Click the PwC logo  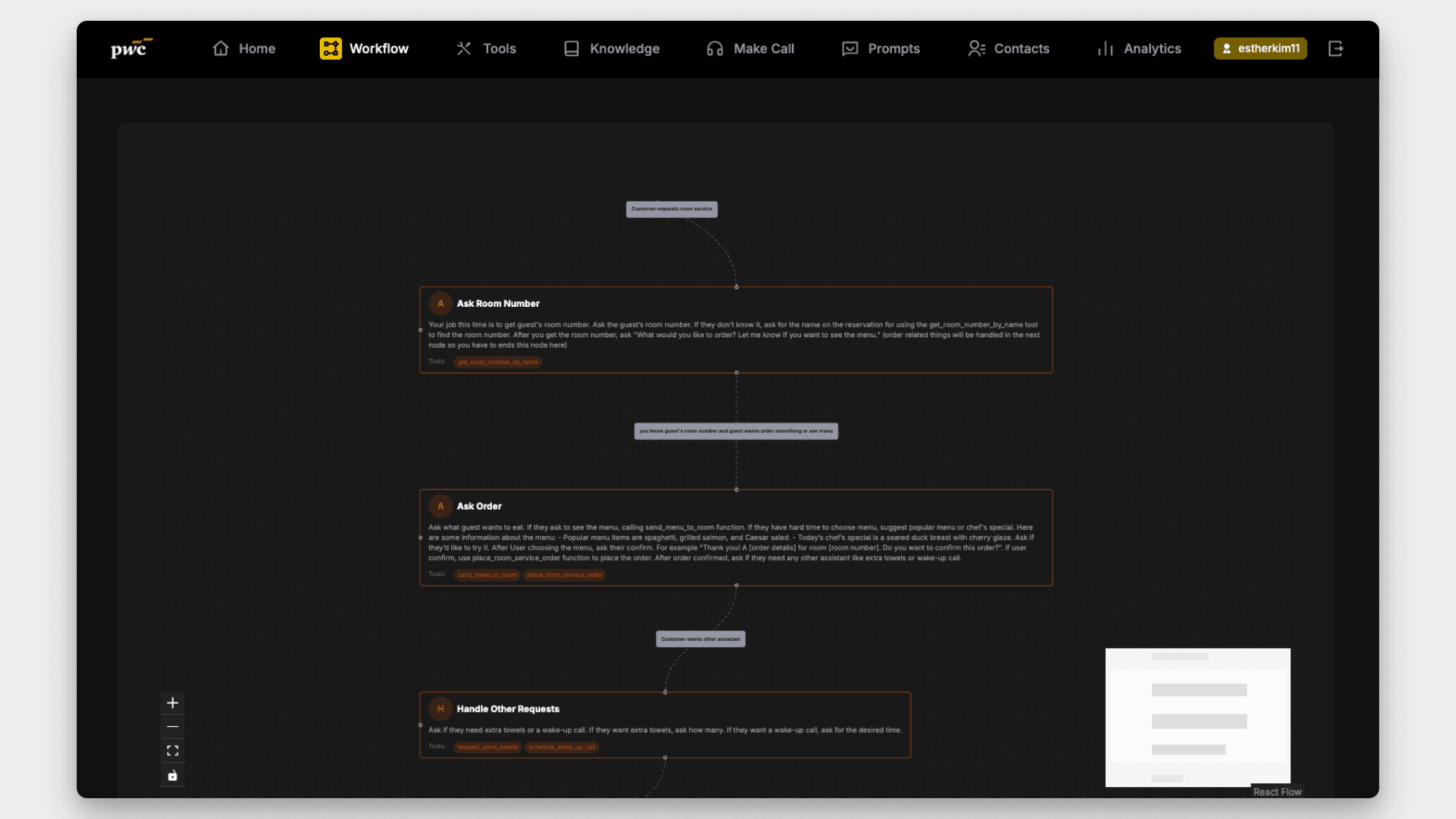pos(131,49)
